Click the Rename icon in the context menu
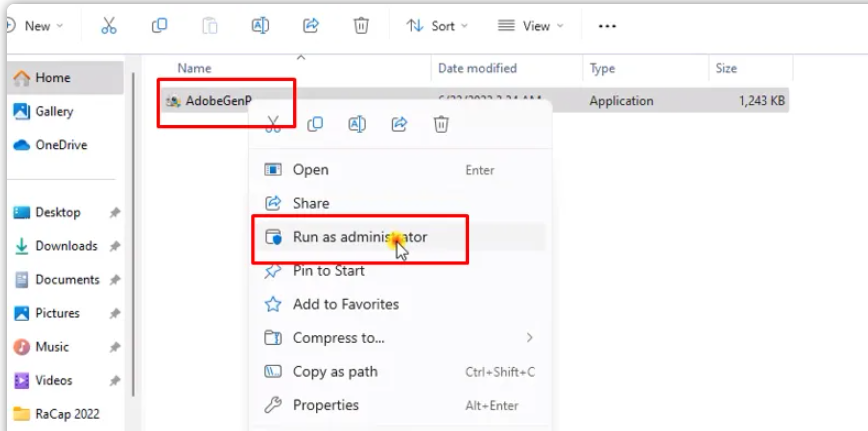868x431 pixels. pyautogui.click(x=357, y=124)
